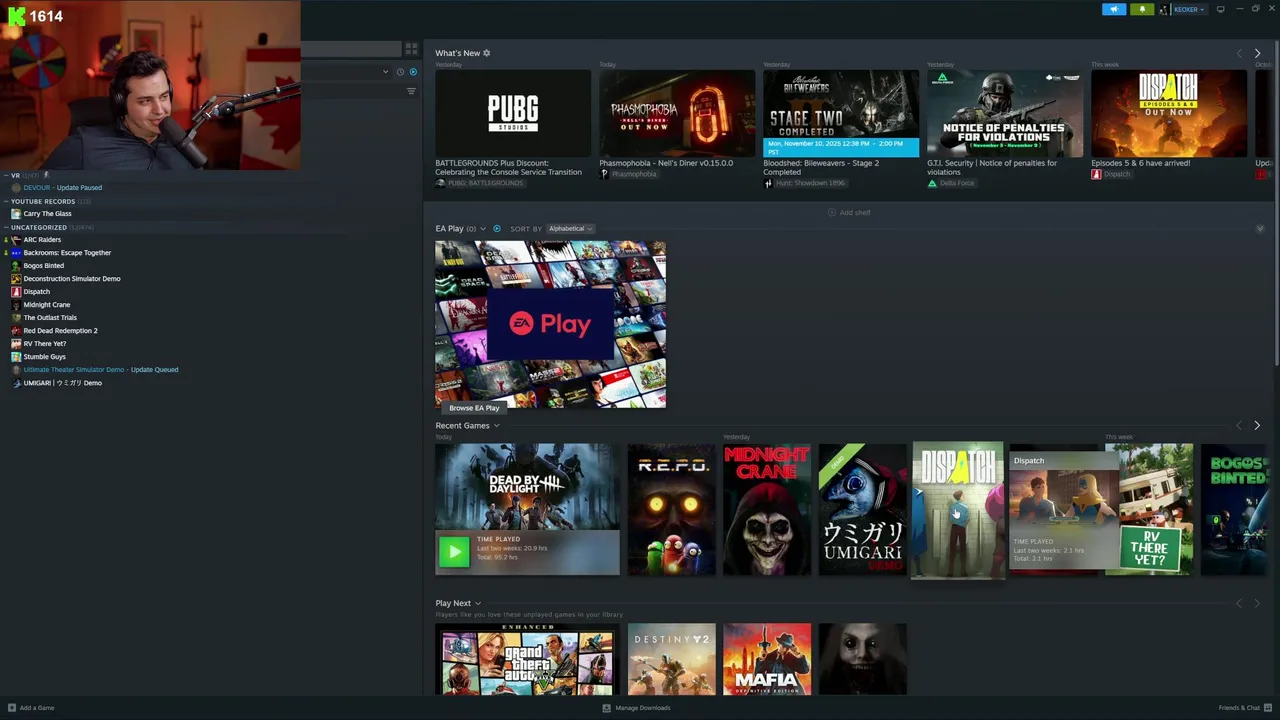Toggle EA Play shelf ready-to-play filter

pos(497,229)
